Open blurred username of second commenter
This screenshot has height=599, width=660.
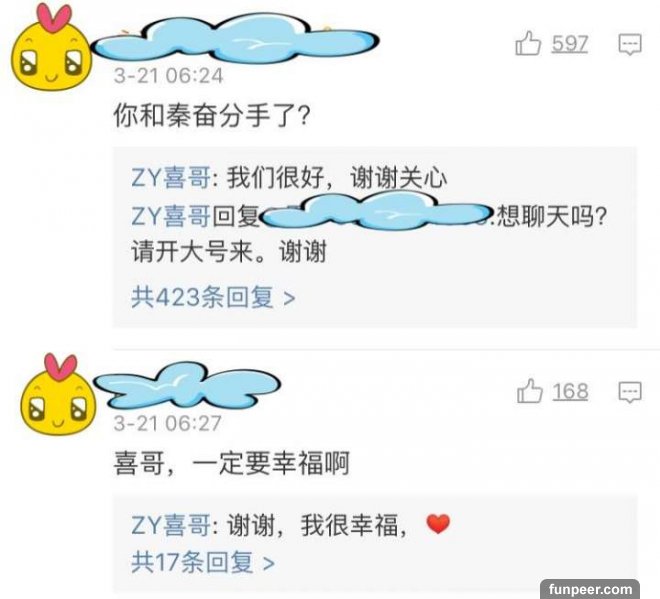(x=186, y=386)
